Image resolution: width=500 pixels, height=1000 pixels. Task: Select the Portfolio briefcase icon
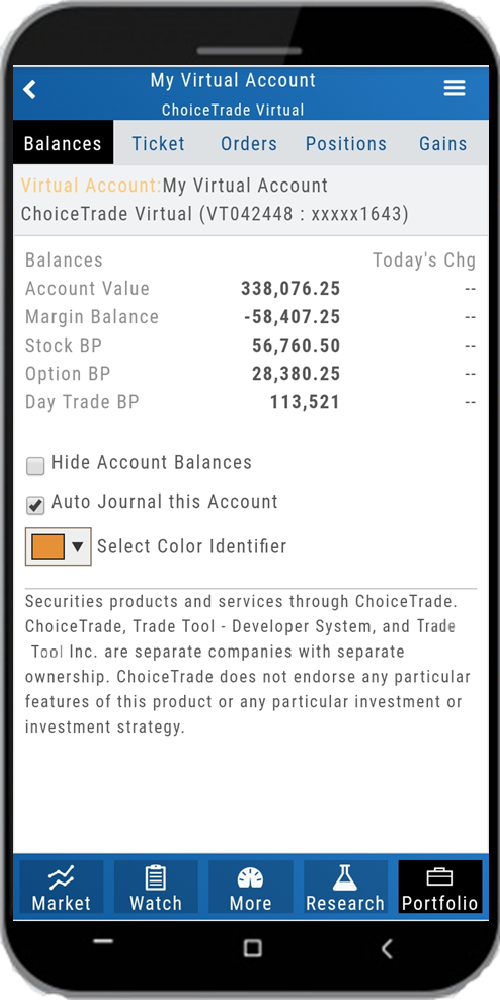(439, 878)
